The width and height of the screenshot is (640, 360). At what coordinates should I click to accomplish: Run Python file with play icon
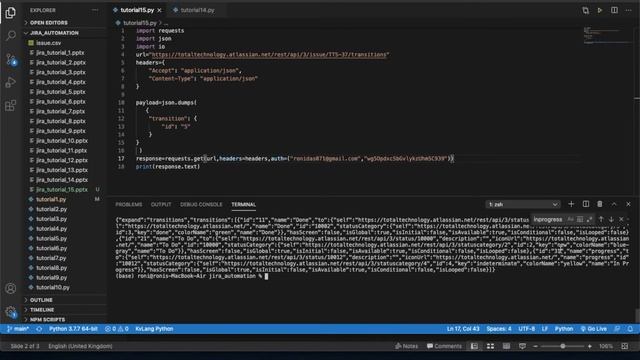[x=600, y=10]
